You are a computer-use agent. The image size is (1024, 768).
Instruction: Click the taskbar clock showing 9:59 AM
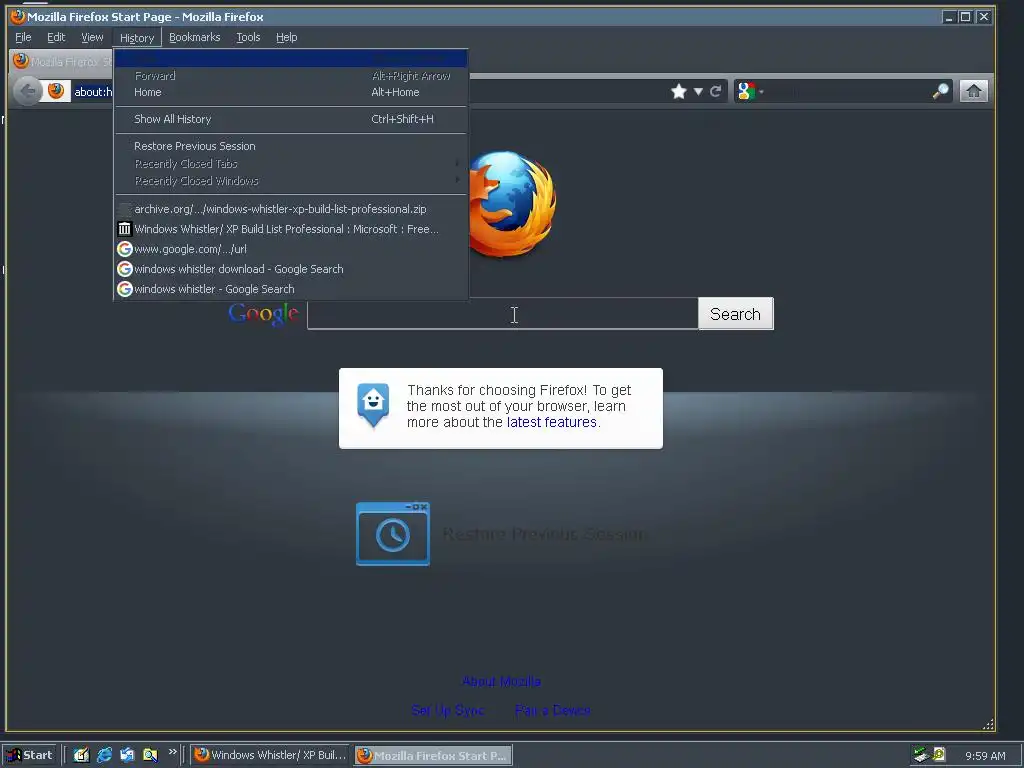985,756
